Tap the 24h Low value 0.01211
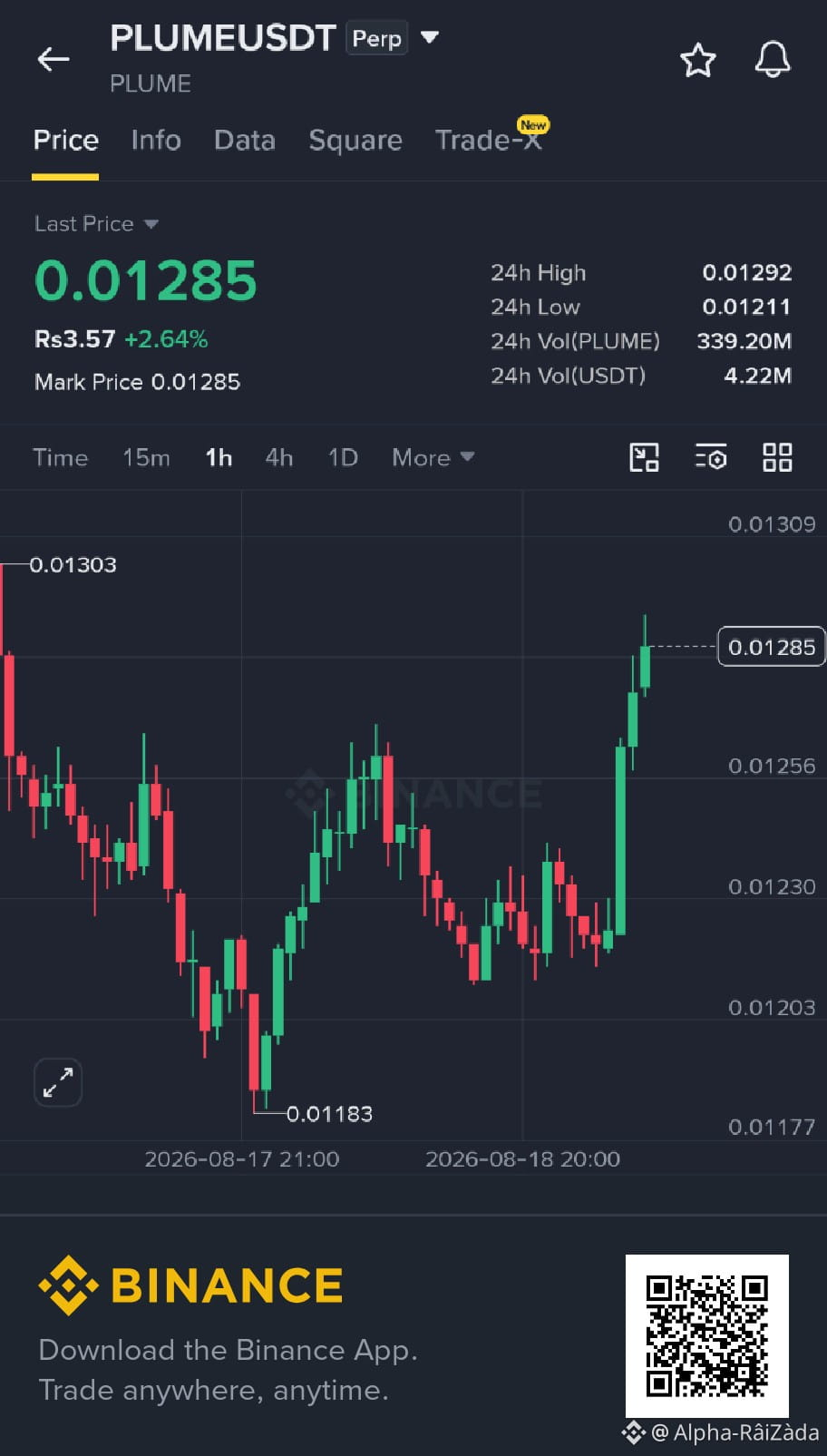This screenshot has width=827, height=1456. pos(746,307)
